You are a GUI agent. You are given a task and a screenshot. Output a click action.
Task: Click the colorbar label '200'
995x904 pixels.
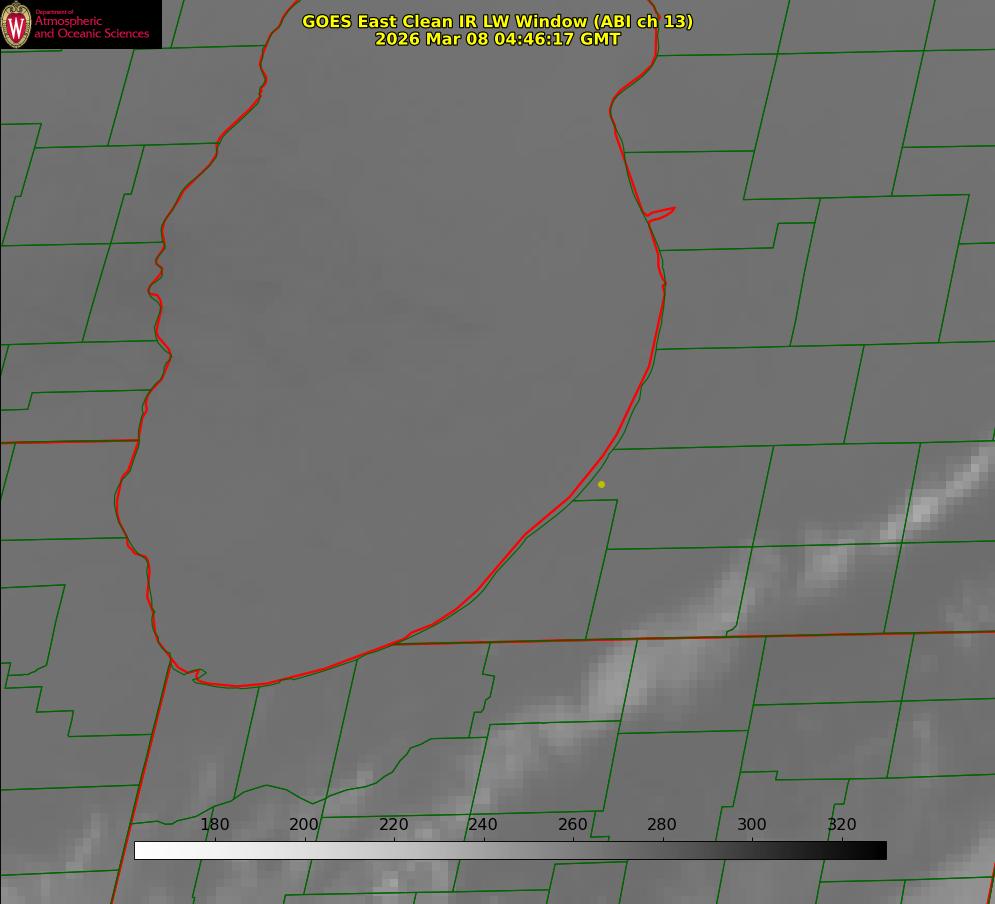coord(304,824)
